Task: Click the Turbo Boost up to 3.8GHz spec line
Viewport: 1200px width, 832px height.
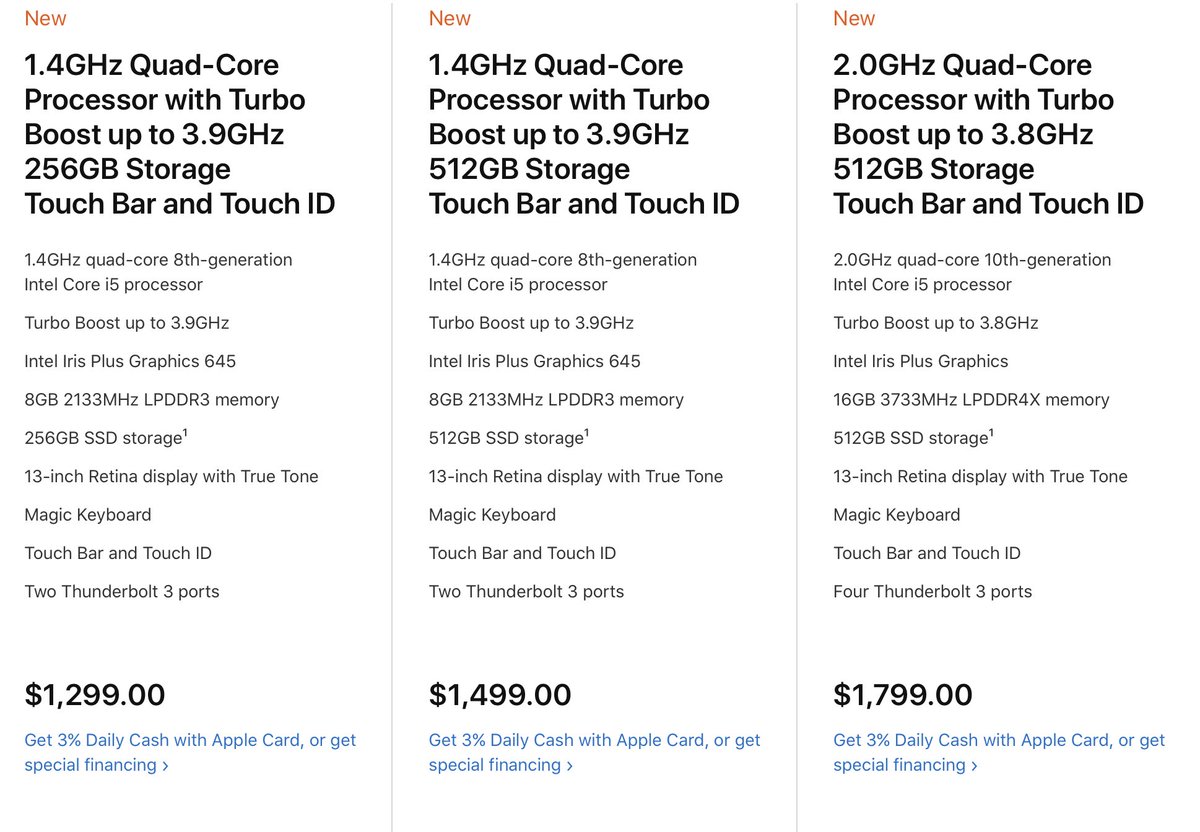Action: (x=936, y=323)
